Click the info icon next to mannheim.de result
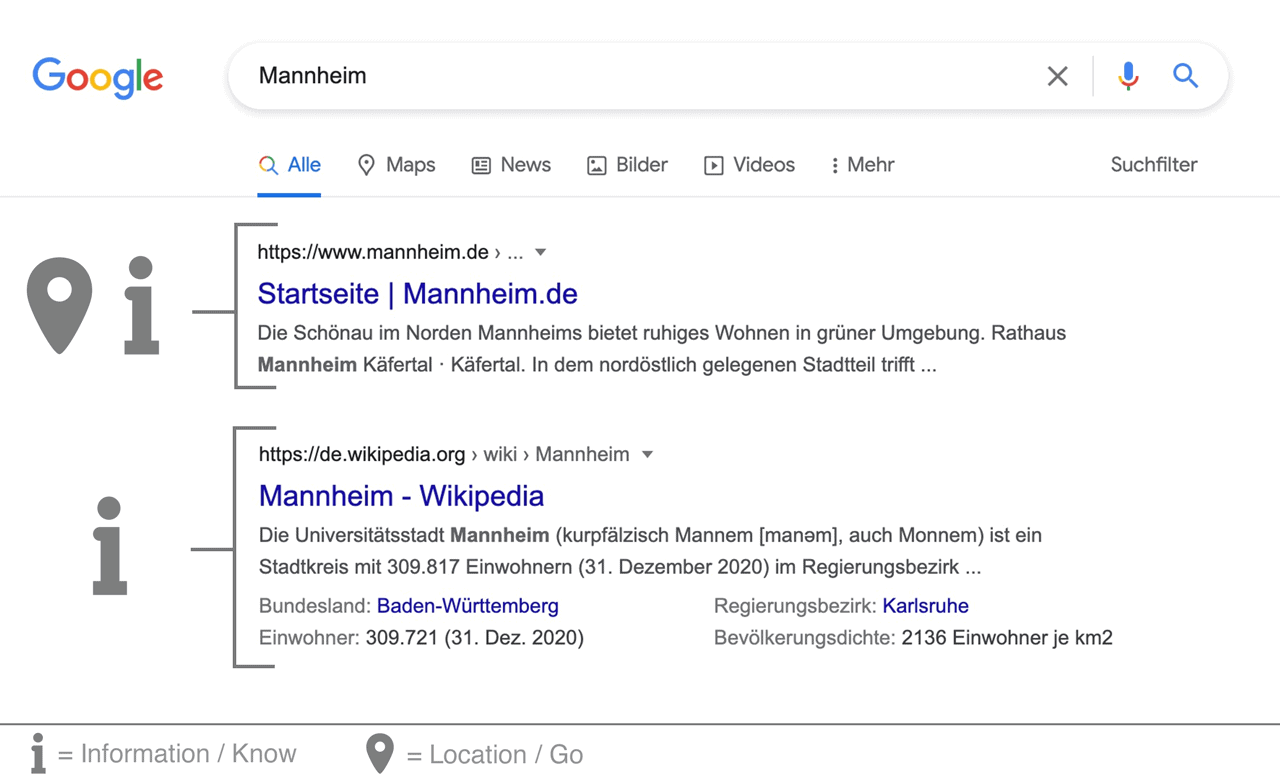1280x780 pixels. pyautogui.click(x=141, y=306)
